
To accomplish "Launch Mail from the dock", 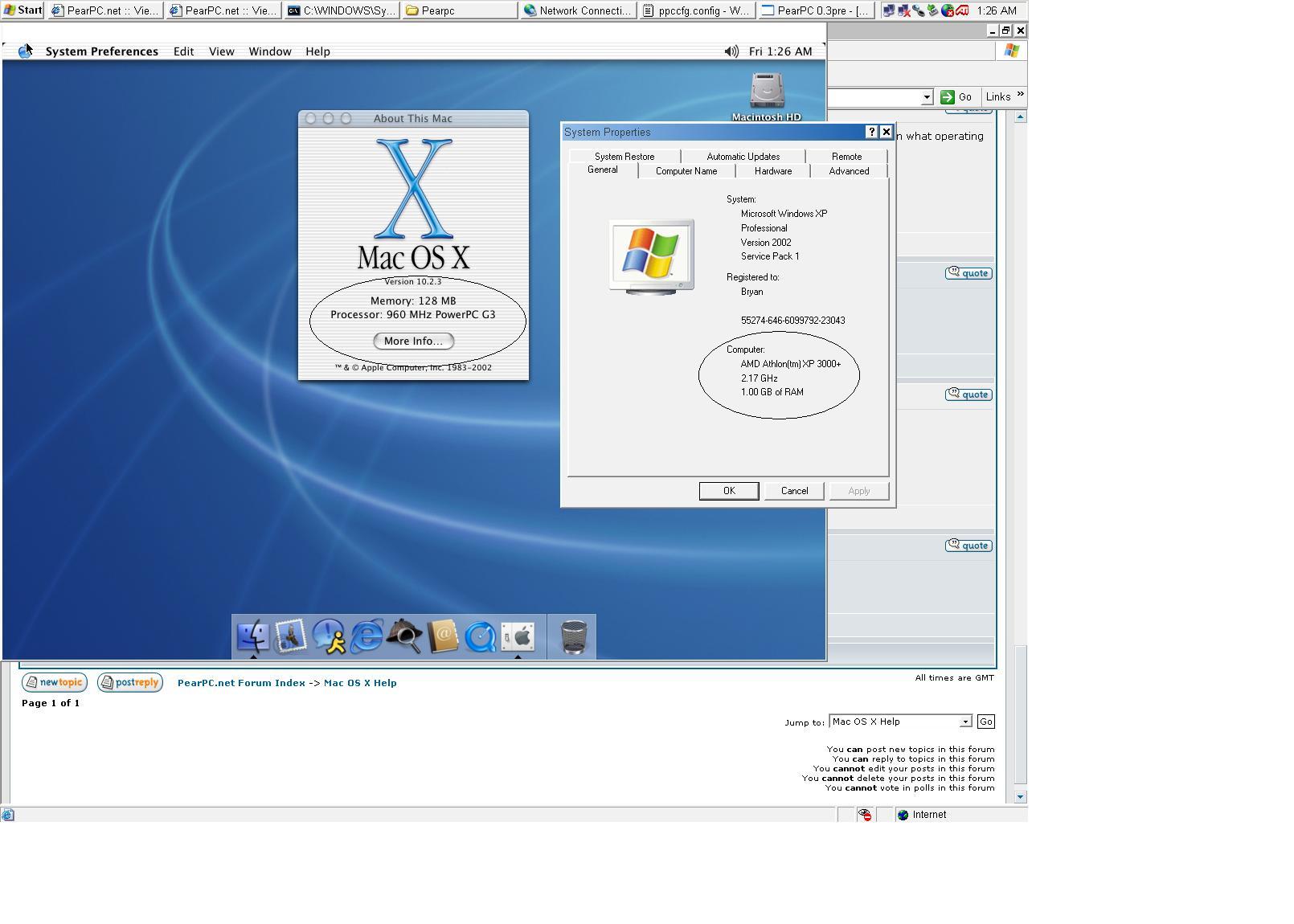I will [x=290, y=636].
